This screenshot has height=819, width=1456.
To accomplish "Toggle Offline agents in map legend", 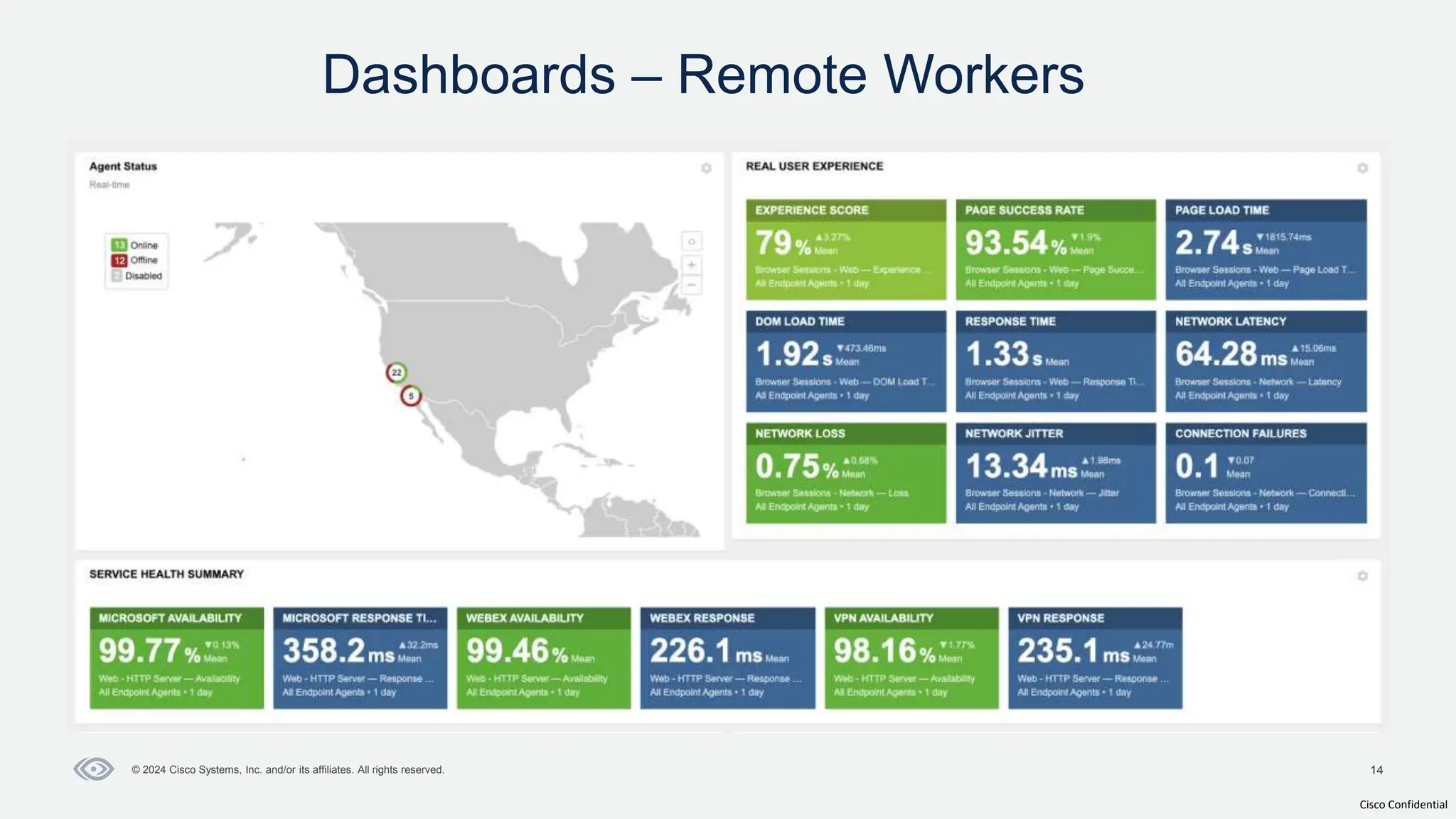I will [x=135, y=260].
